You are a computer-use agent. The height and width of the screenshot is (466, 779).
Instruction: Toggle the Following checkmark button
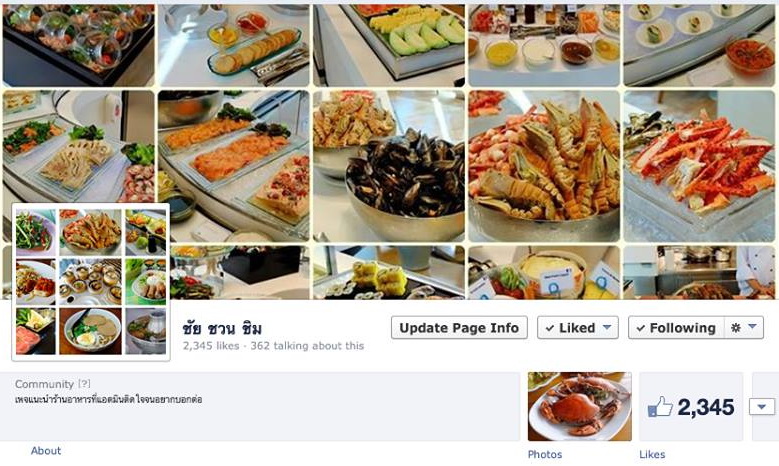click(676, 328)
